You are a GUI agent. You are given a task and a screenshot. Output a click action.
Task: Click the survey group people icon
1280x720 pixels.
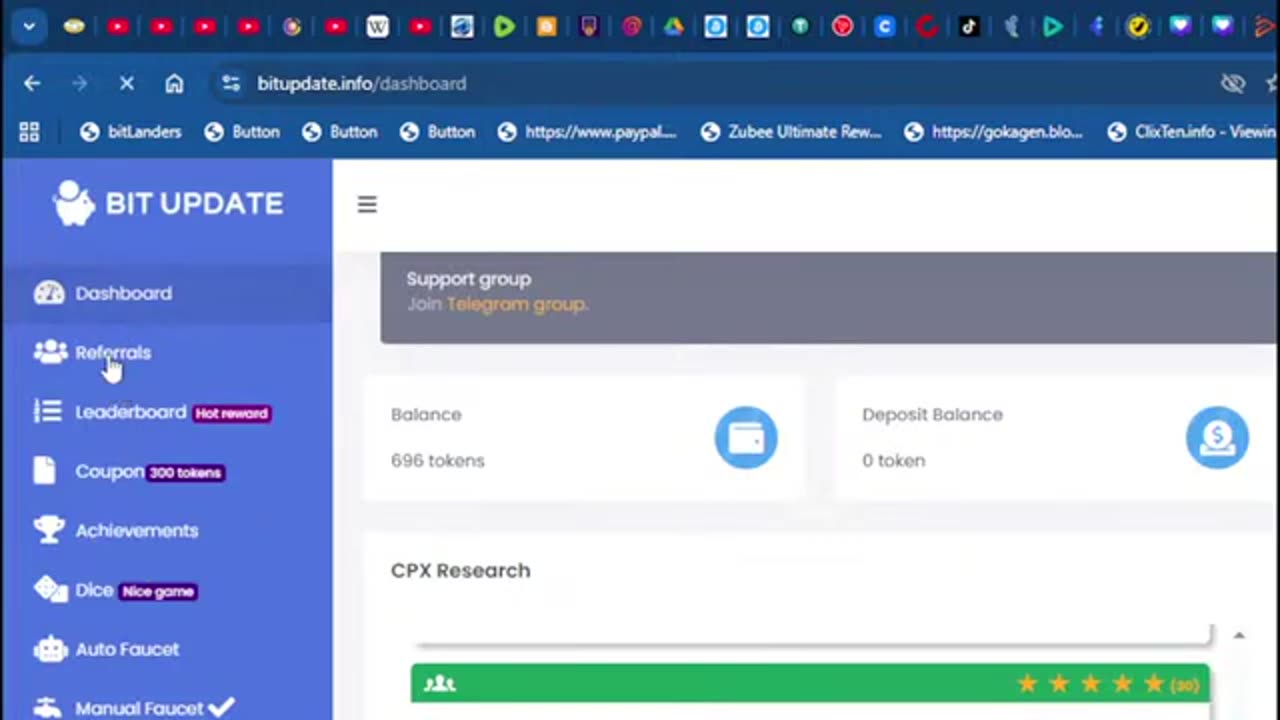click(x=440, y=684)
